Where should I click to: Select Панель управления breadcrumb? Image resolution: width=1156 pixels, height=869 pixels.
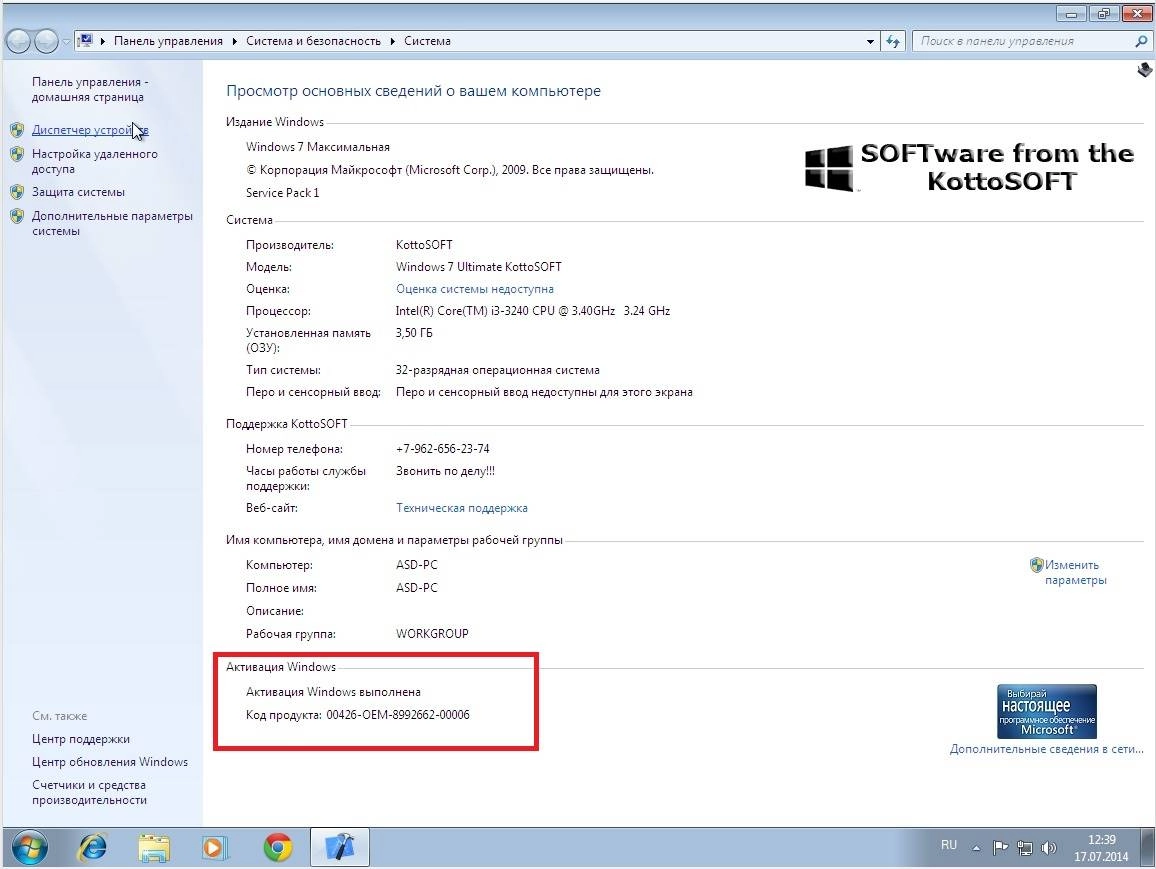pos(168,41)
